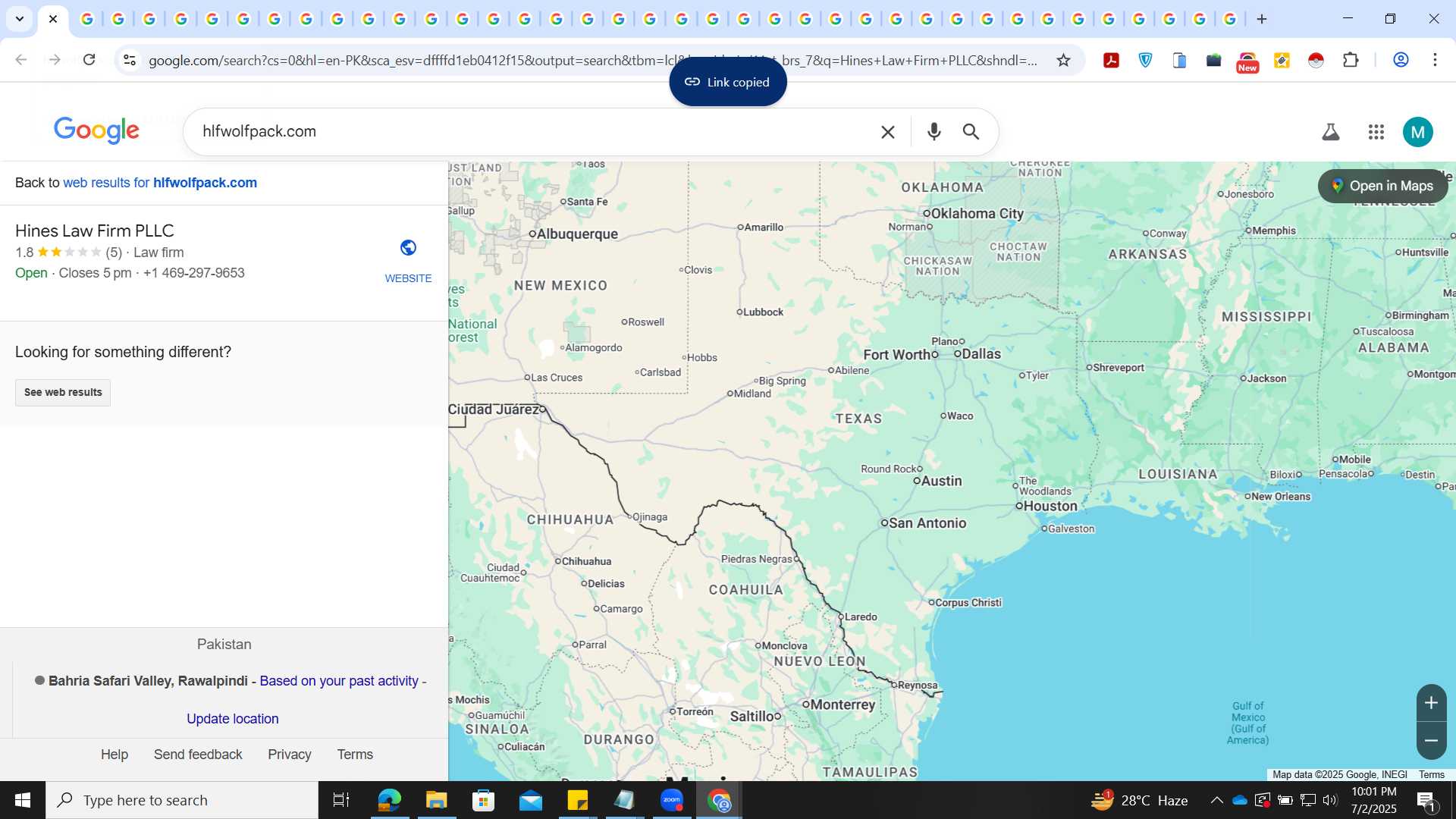
Task: Click Windows taskbar search box
Action: click(182, 800)
